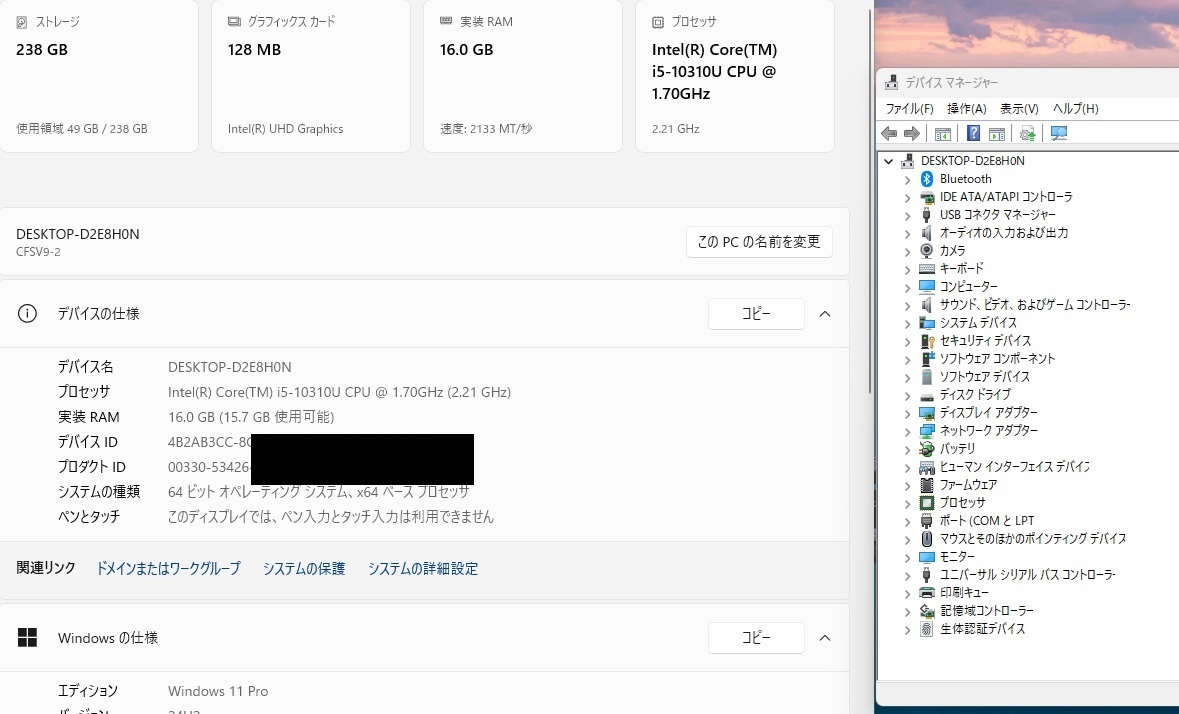This screenshot has width=1179, height=714.
Task: Click the info icon beside デバイスの仕様
Action: (27, 313)
